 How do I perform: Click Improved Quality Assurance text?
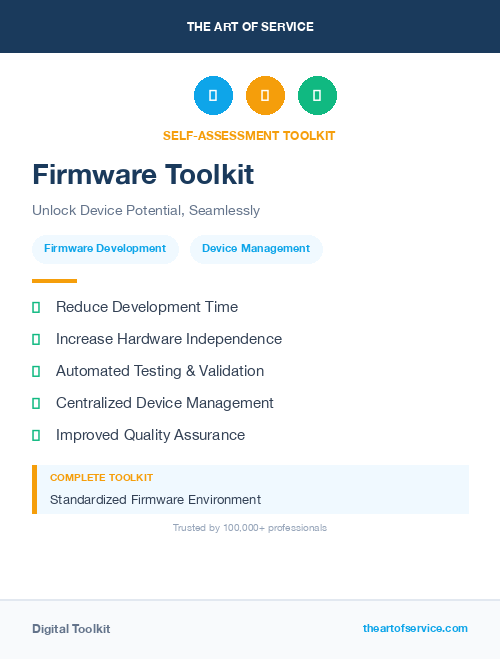point(150,435)
